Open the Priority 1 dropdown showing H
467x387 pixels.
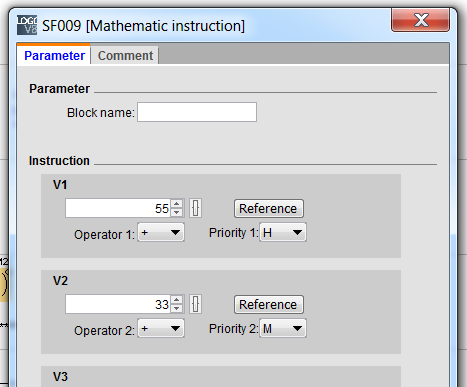(283, 232)
